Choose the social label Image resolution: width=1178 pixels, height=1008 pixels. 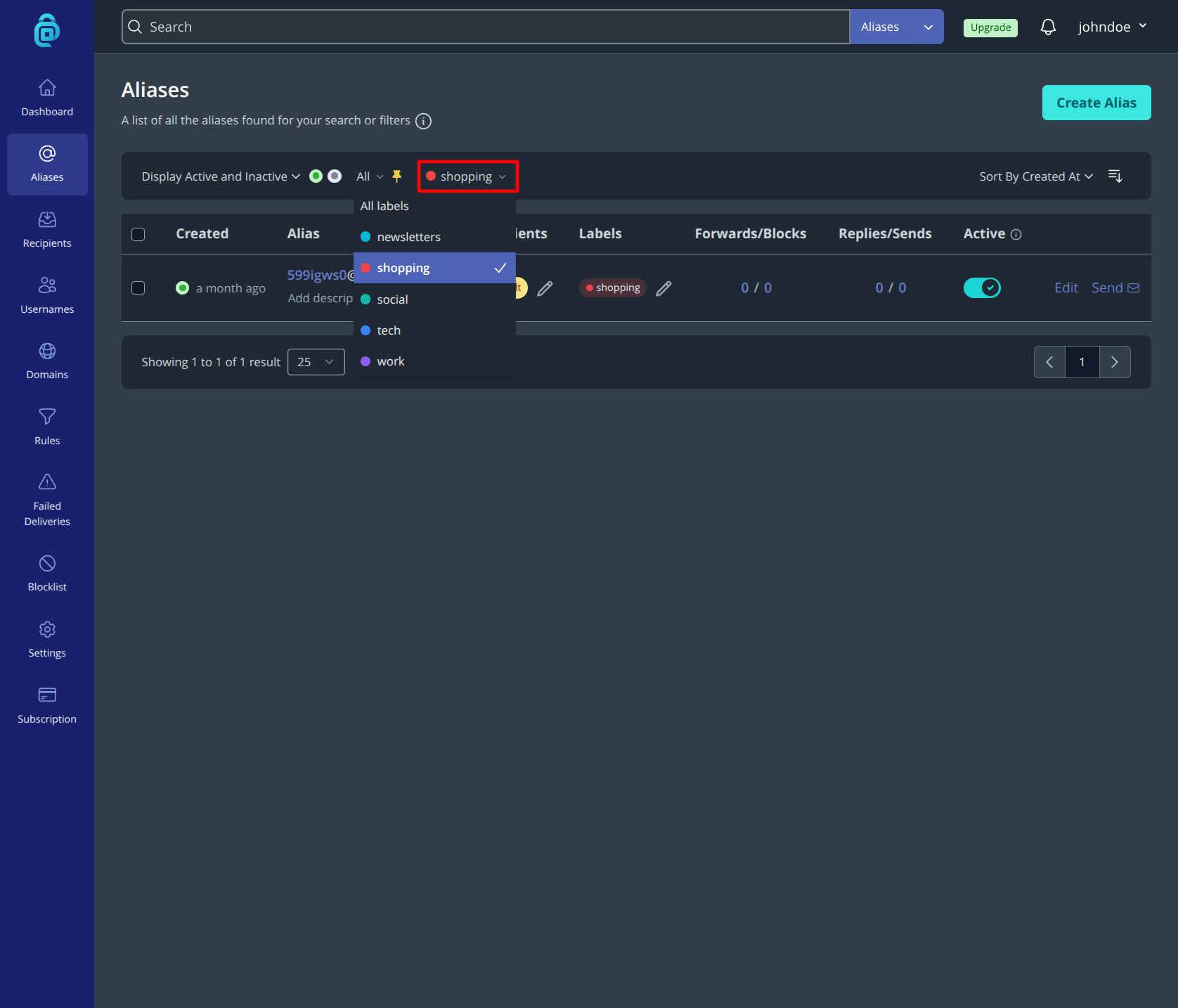[434, 299]
